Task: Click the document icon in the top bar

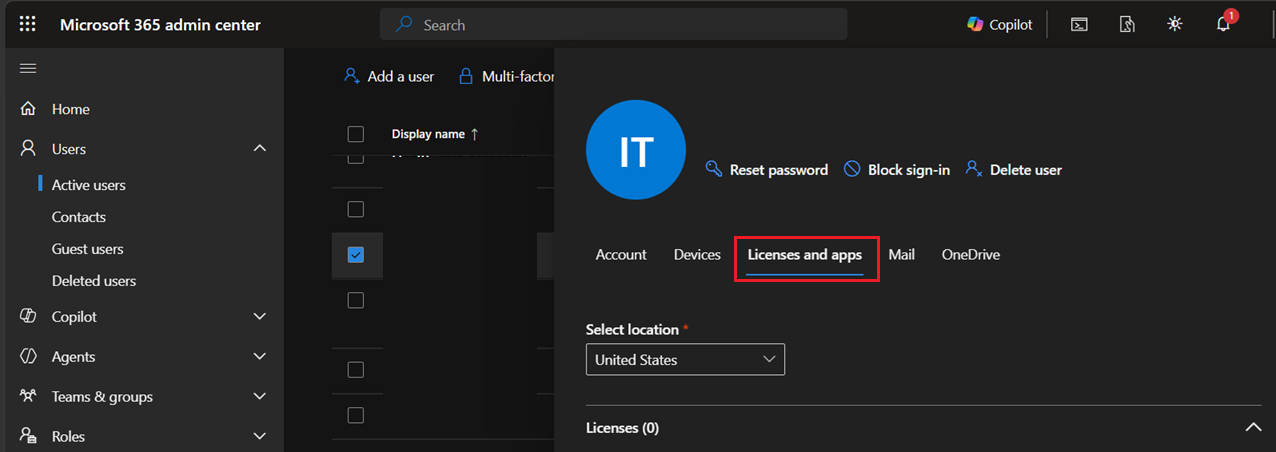Action: click(x=1127, y=24)
